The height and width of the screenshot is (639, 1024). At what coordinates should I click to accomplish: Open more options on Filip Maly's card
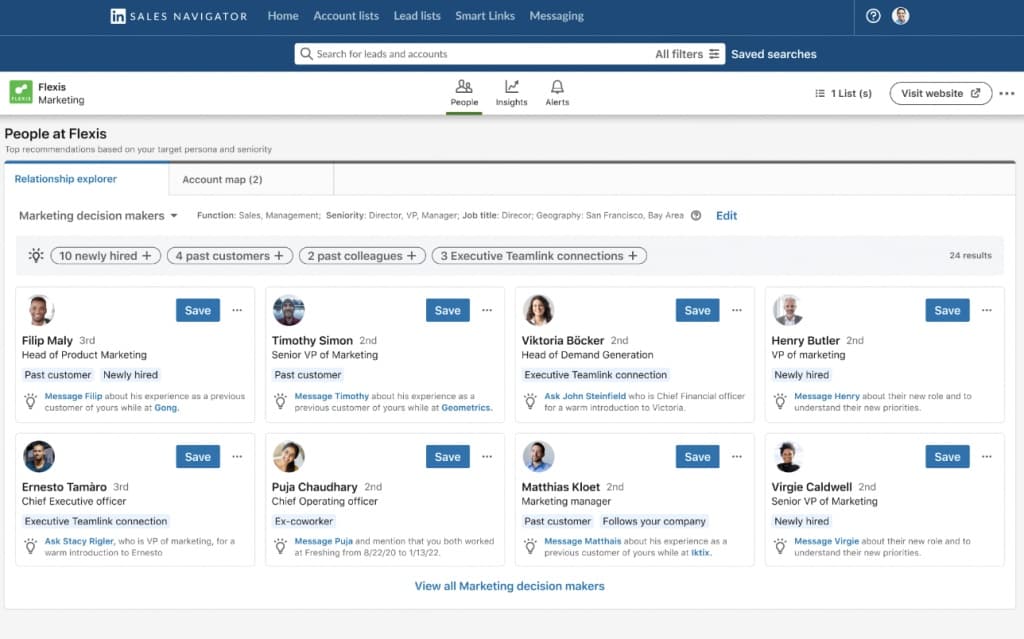237,310
